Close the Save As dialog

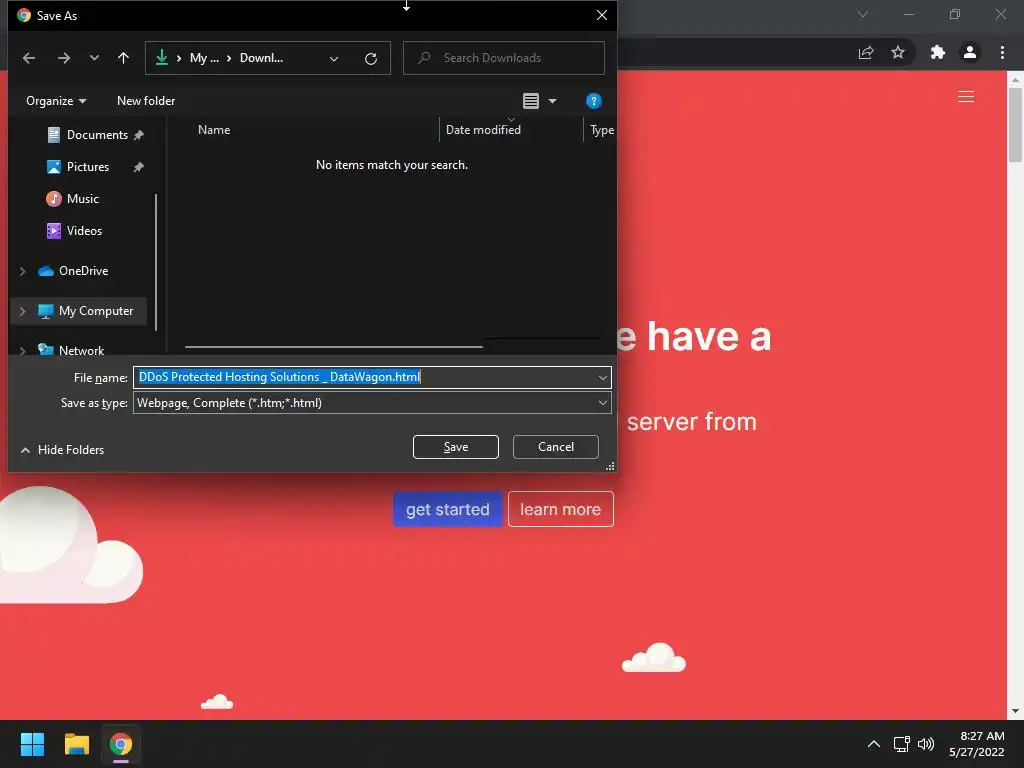pyautogui.click(x=601, y=16)
